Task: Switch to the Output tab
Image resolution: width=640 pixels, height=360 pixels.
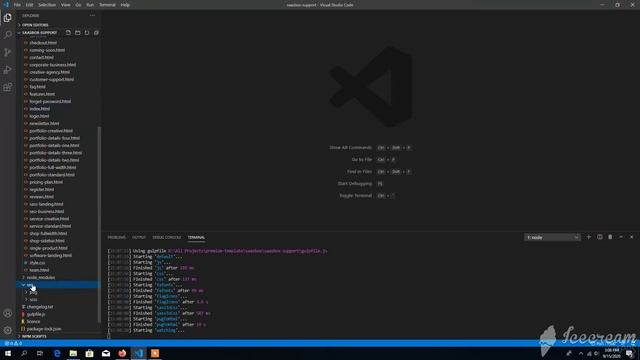Action: pyautogui.click(x=139, y=237)
